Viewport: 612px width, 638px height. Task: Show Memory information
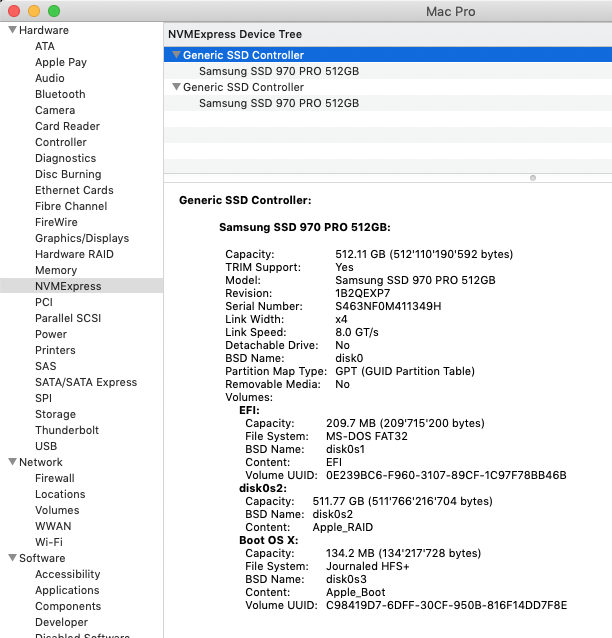(x=56, y=270)
